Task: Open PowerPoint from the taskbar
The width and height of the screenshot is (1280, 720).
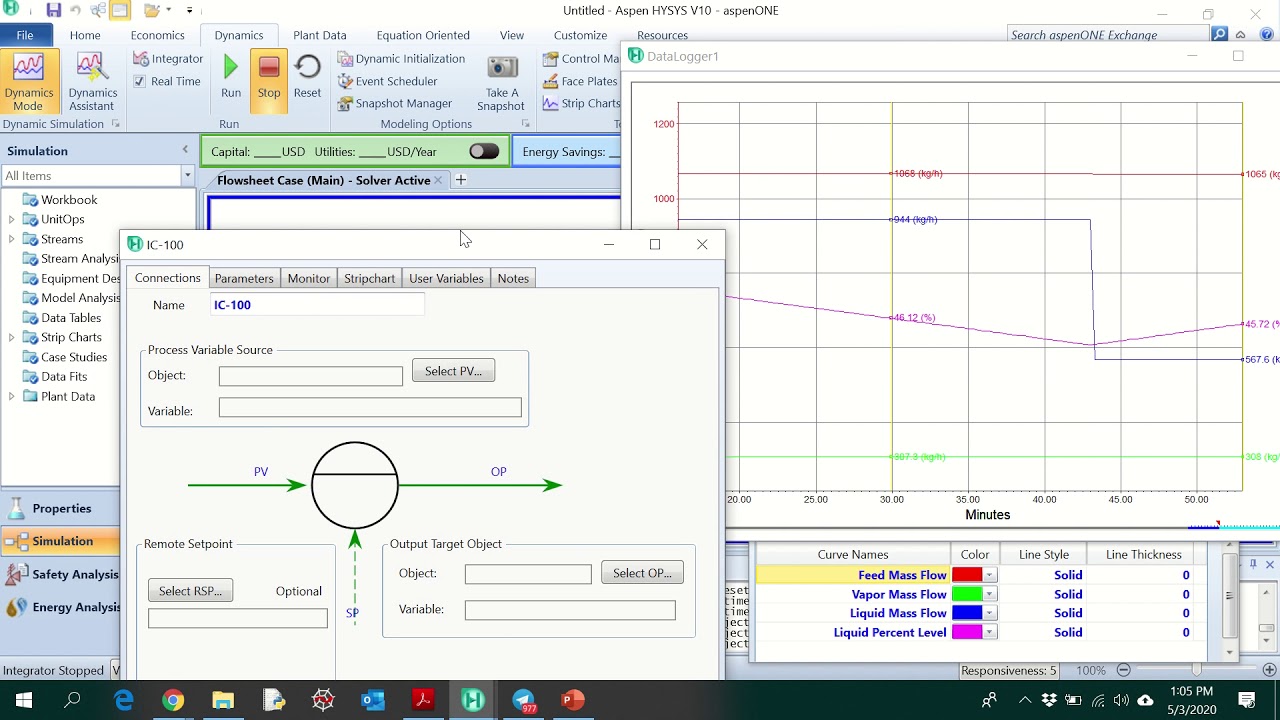Action: coord(572,700)
